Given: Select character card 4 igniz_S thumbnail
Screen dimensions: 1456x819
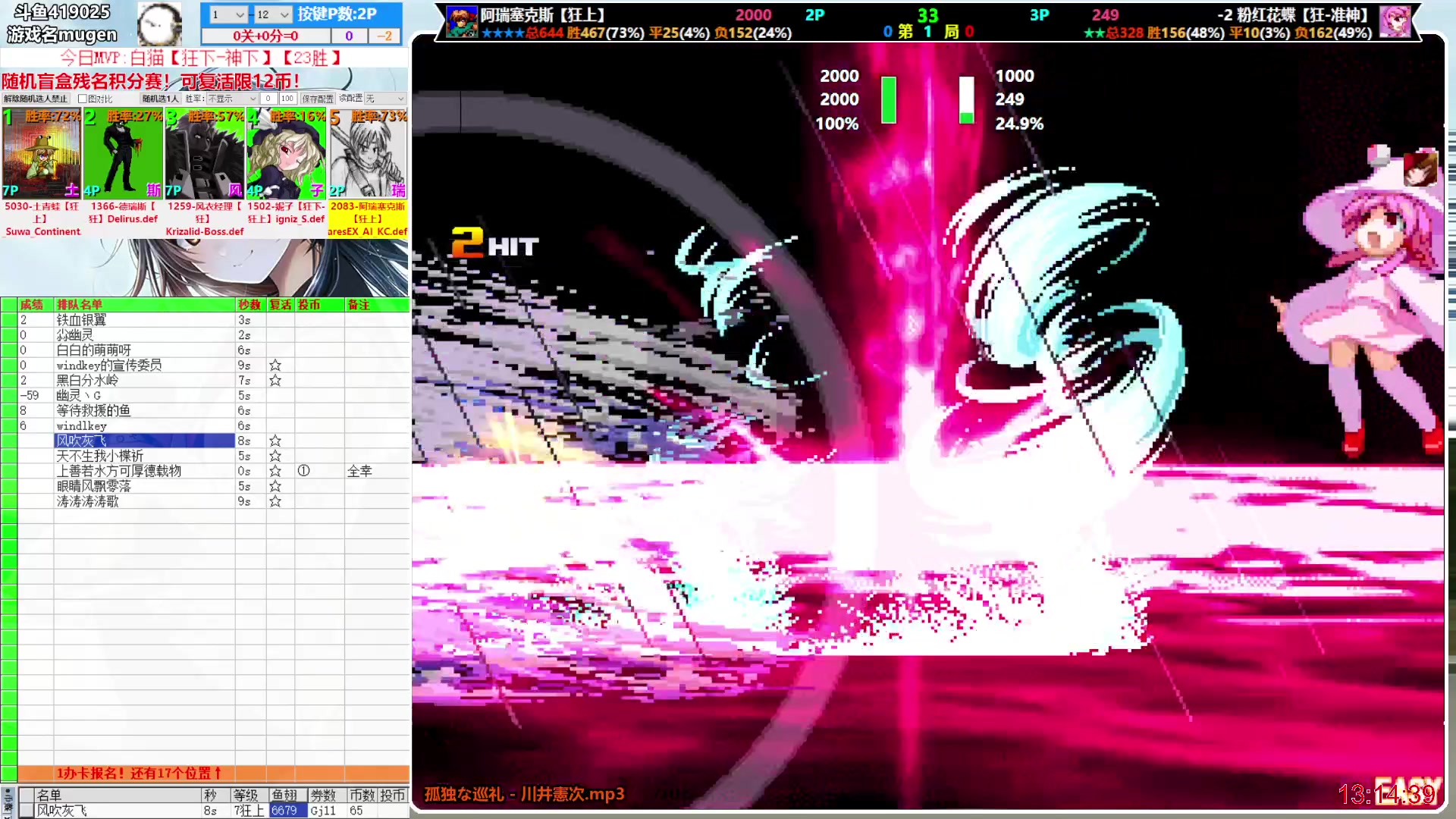Looking at the screenshot, I should (x=287, y=154).
